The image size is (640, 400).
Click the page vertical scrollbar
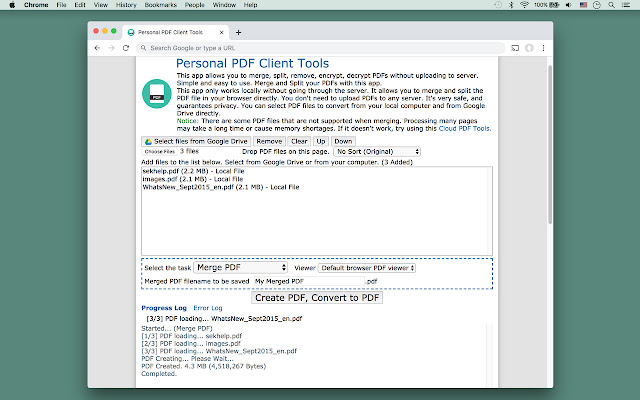pyautogui.click(x=550, y=144)
